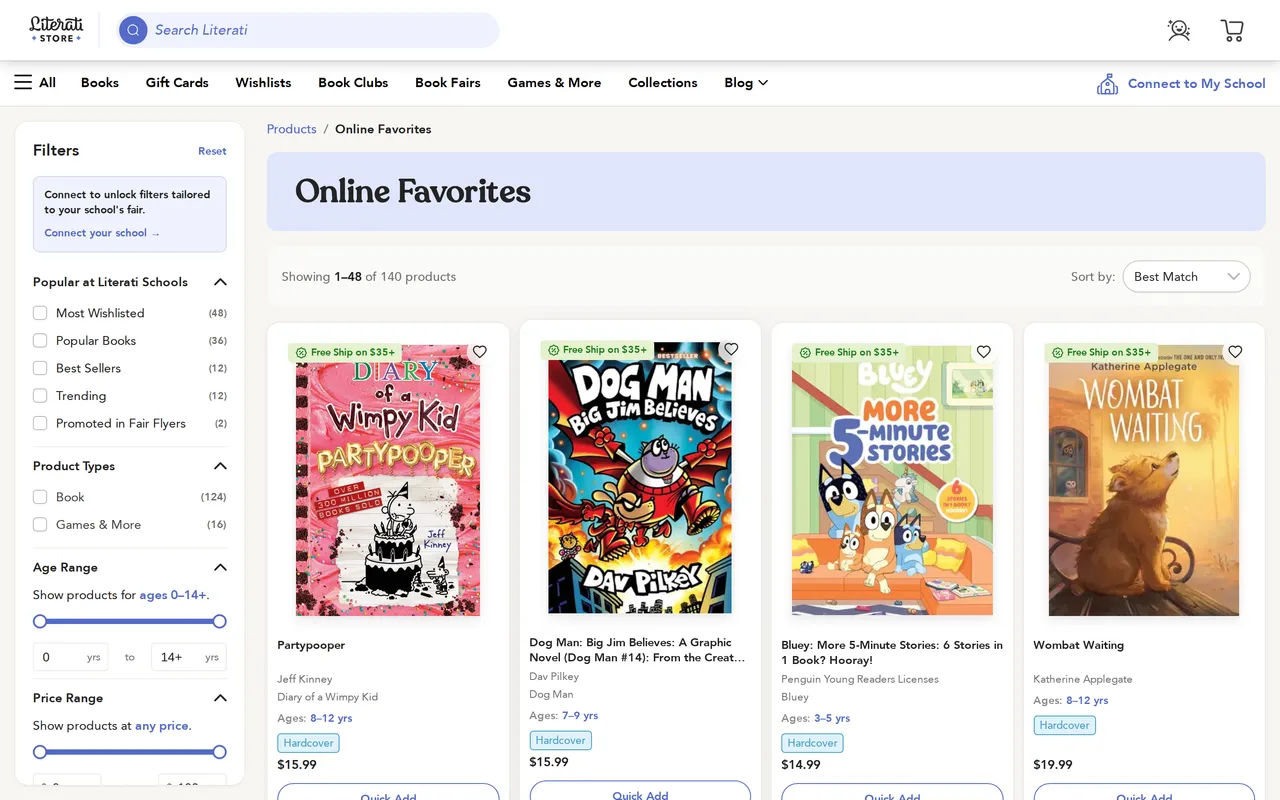The image size is (1280, 800).
Task: Click Connect your school link
Action: pyautogui.click(x=102, y=233)
